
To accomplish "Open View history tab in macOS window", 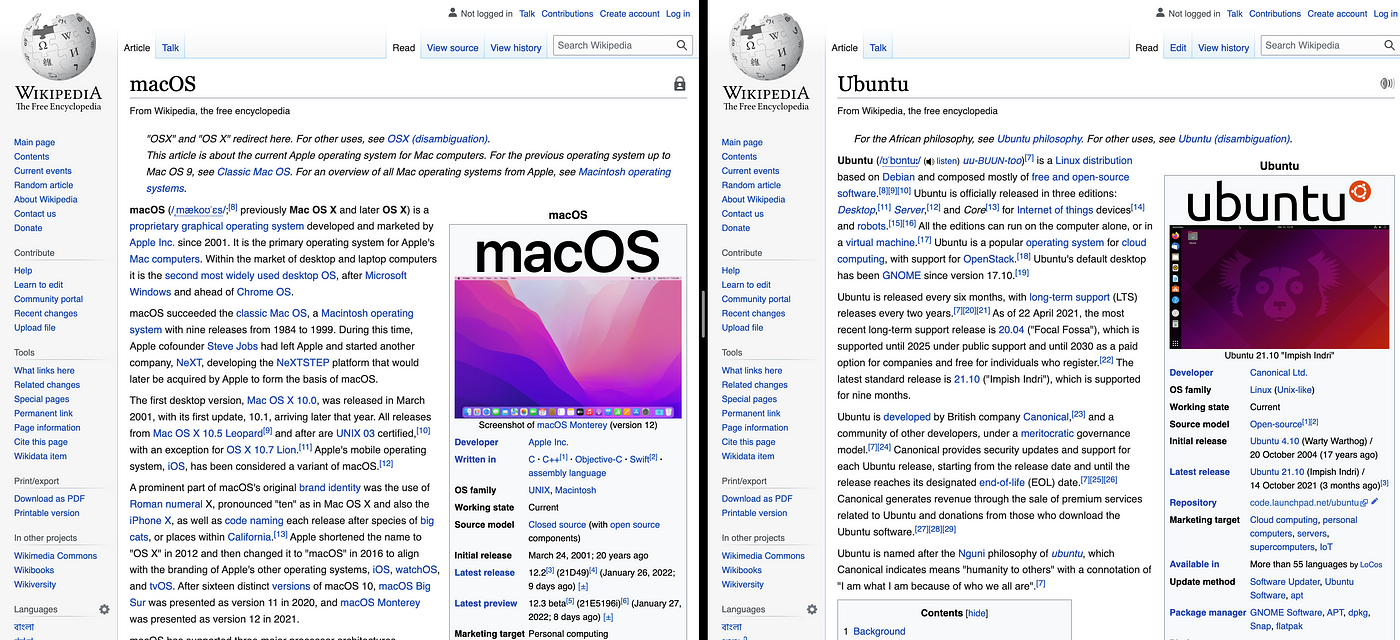I will [x=516, y=48].
